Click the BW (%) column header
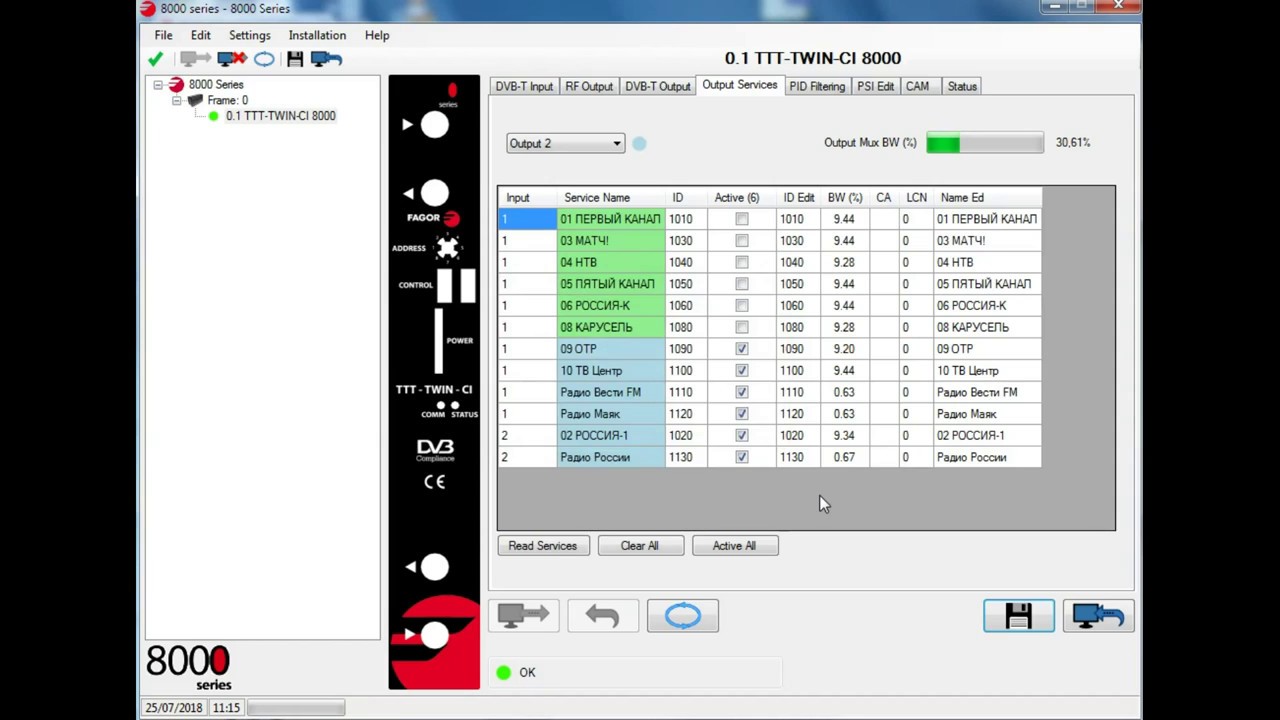Screen dimensions: 1280x720 coord(845,198)
